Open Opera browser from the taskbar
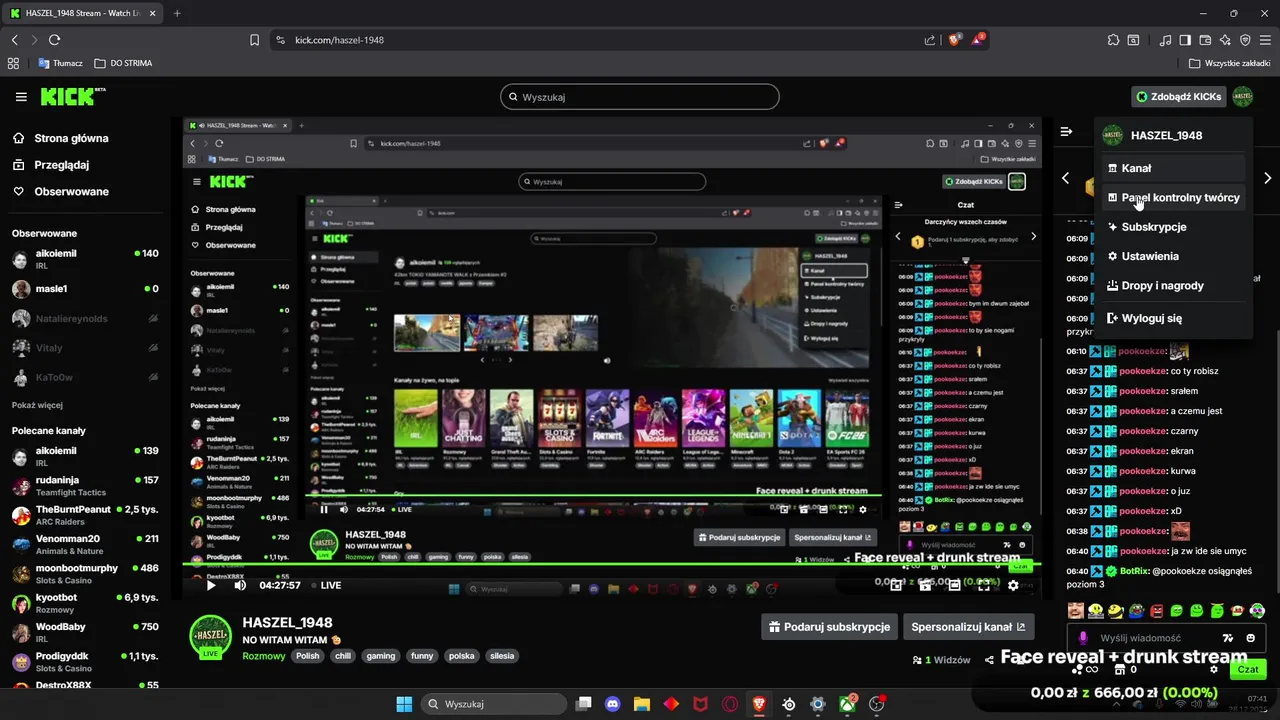The image size is (1280, 720). 730,704
